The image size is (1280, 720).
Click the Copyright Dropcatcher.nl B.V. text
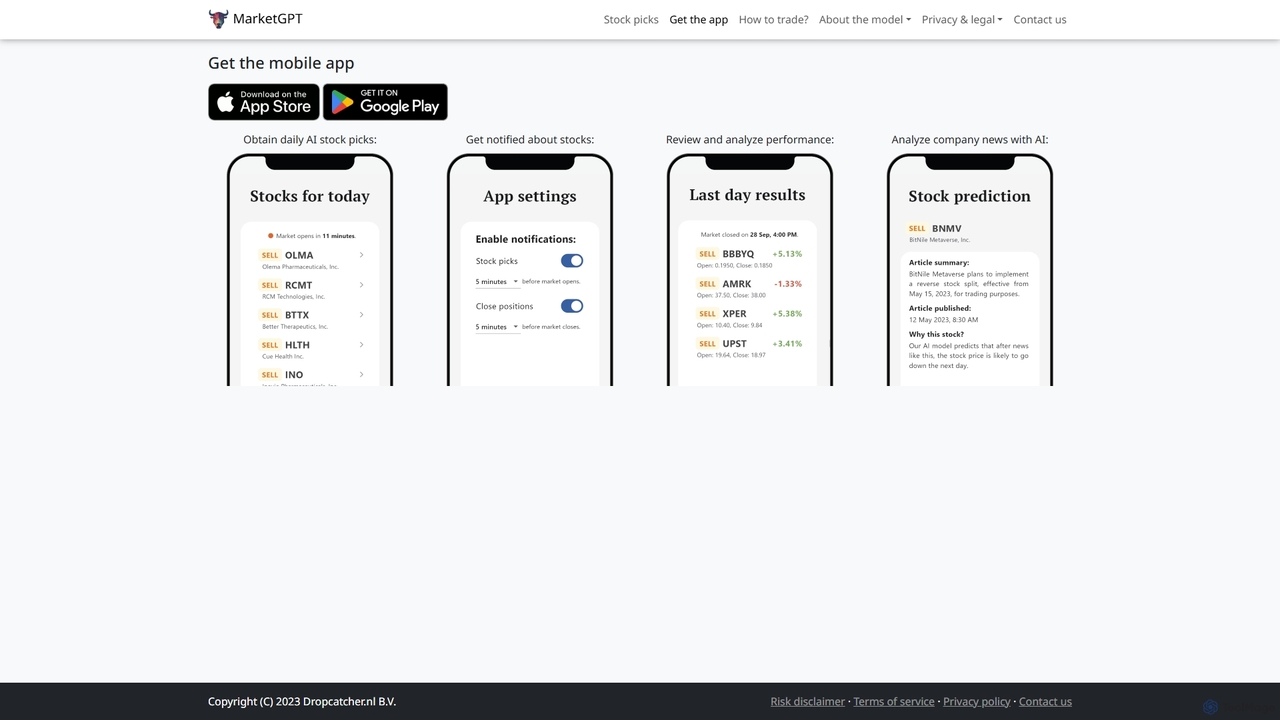(x=302, y=702)
